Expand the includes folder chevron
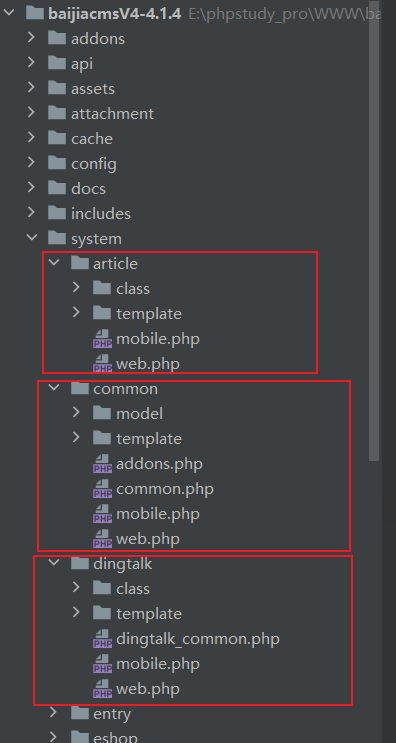Screen dimensions: 396x743 [x=32, y=213]
